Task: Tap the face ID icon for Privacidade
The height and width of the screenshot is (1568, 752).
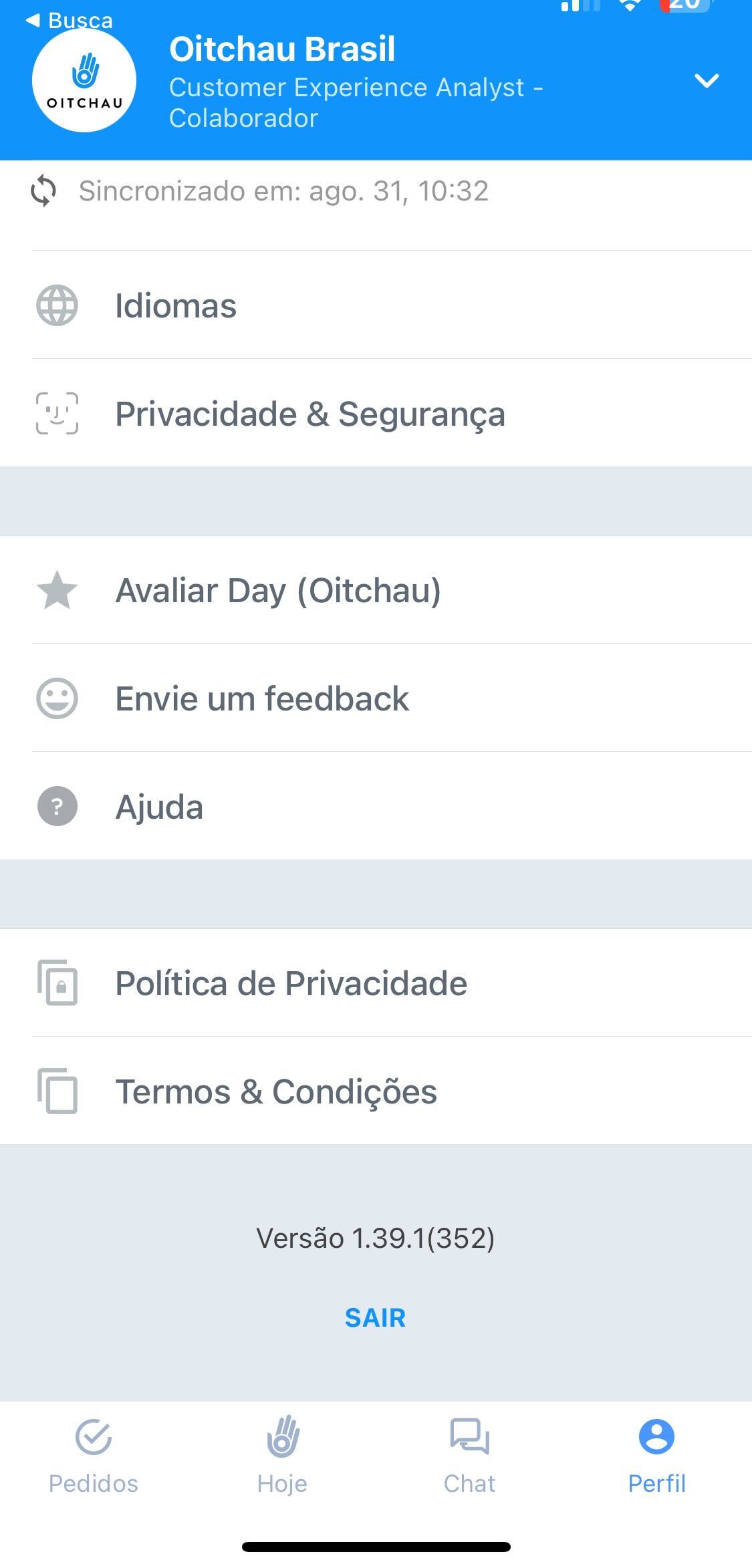Action: (57, 414)
